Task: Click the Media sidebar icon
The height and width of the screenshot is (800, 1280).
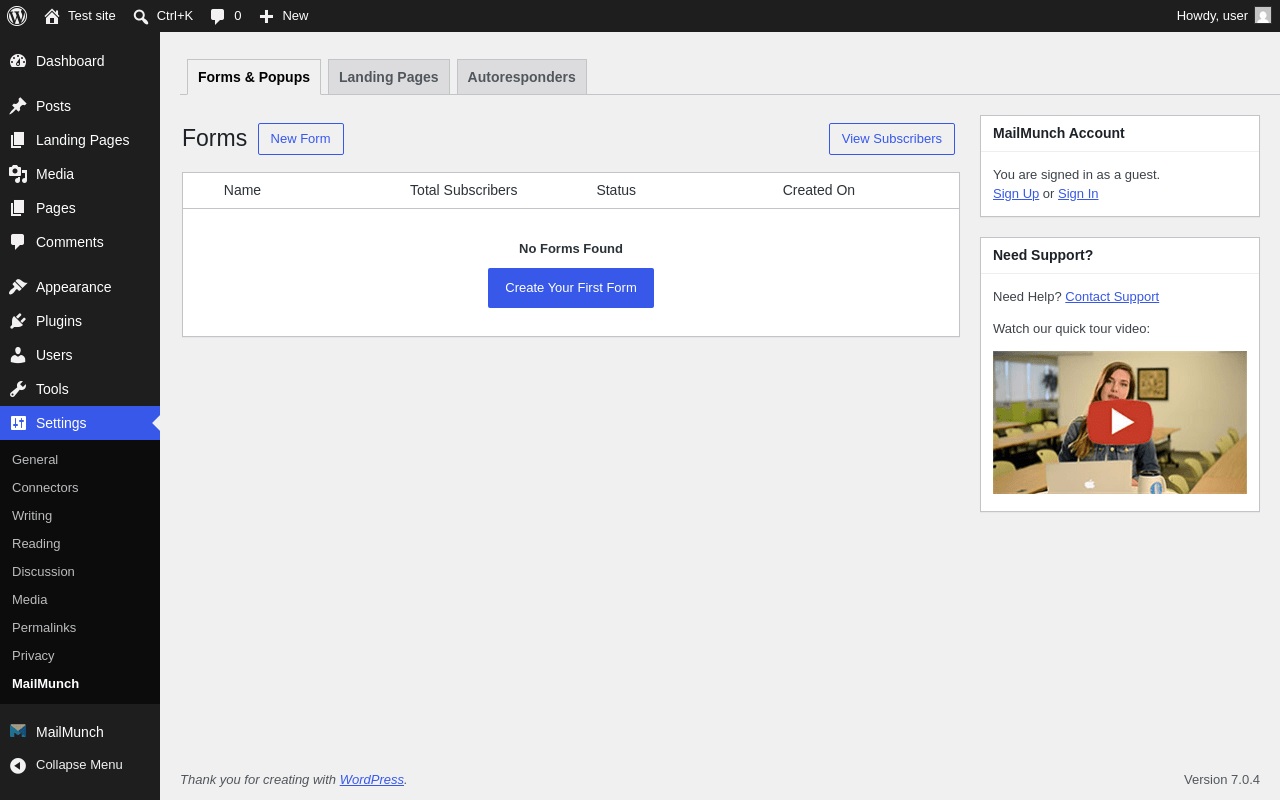Action: 18,174
